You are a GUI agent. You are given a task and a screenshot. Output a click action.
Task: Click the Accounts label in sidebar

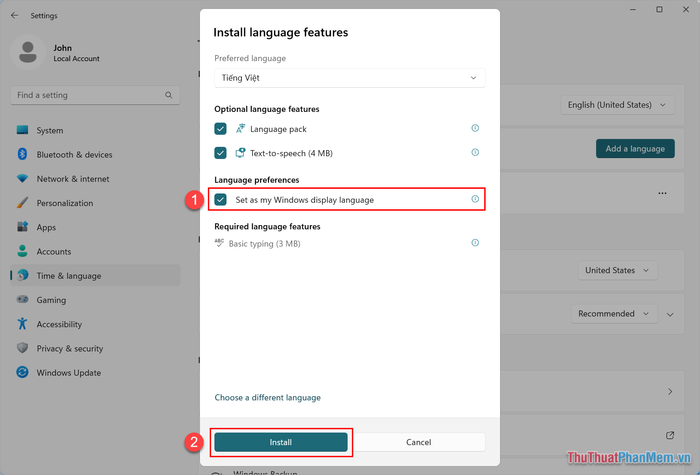(54, 251)
